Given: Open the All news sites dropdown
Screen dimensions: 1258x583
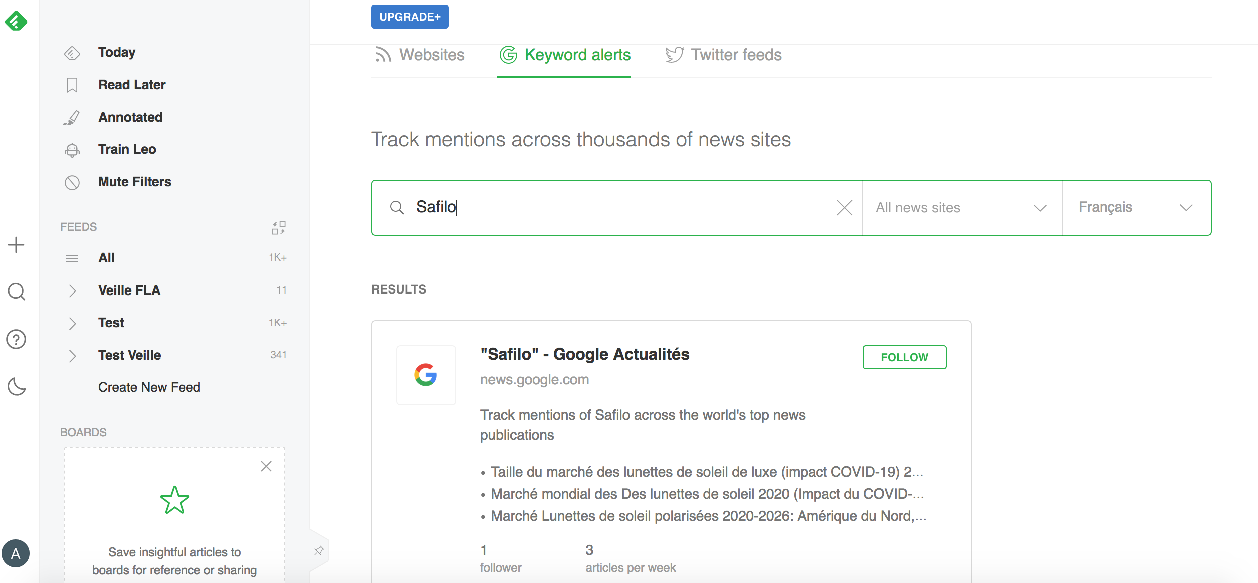Looking at the screenshot, I should [961, 208].
